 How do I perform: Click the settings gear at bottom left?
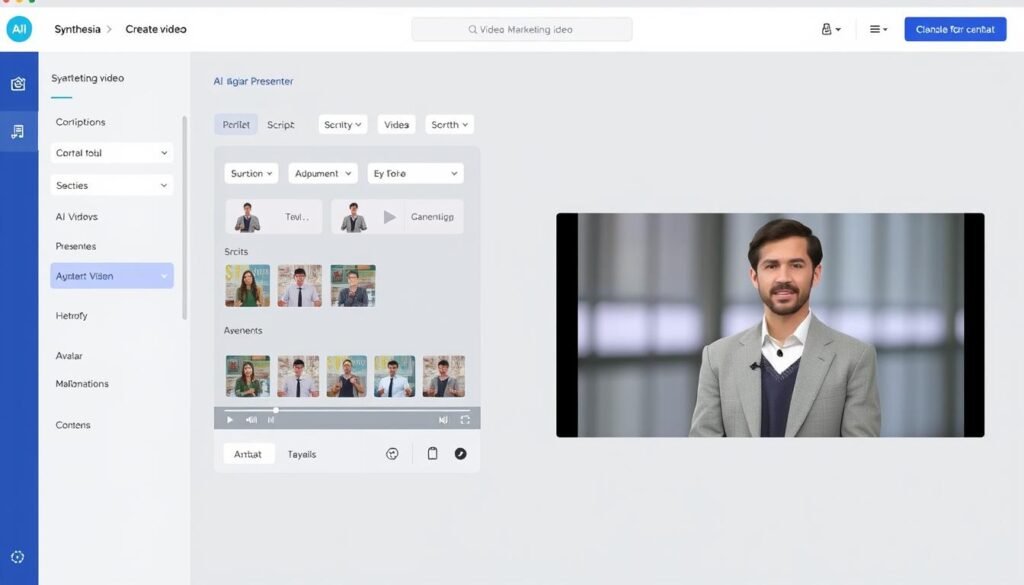[18, 557]
